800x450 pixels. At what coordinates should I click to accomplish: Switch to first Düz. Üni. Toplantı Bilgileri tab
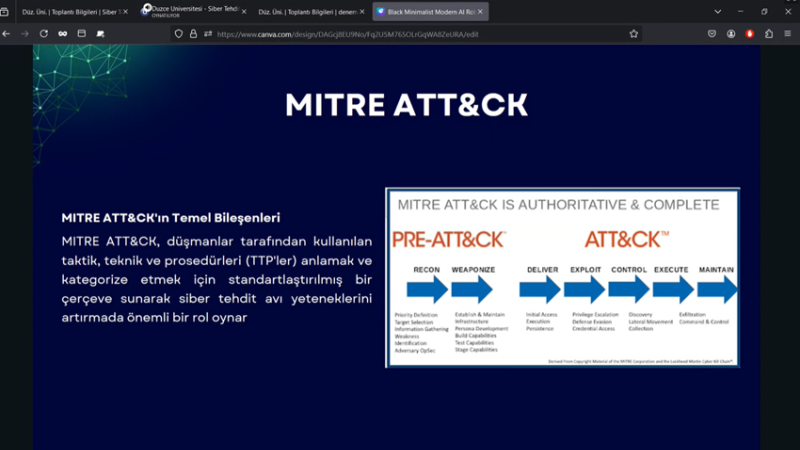click(x=69, y=12)
